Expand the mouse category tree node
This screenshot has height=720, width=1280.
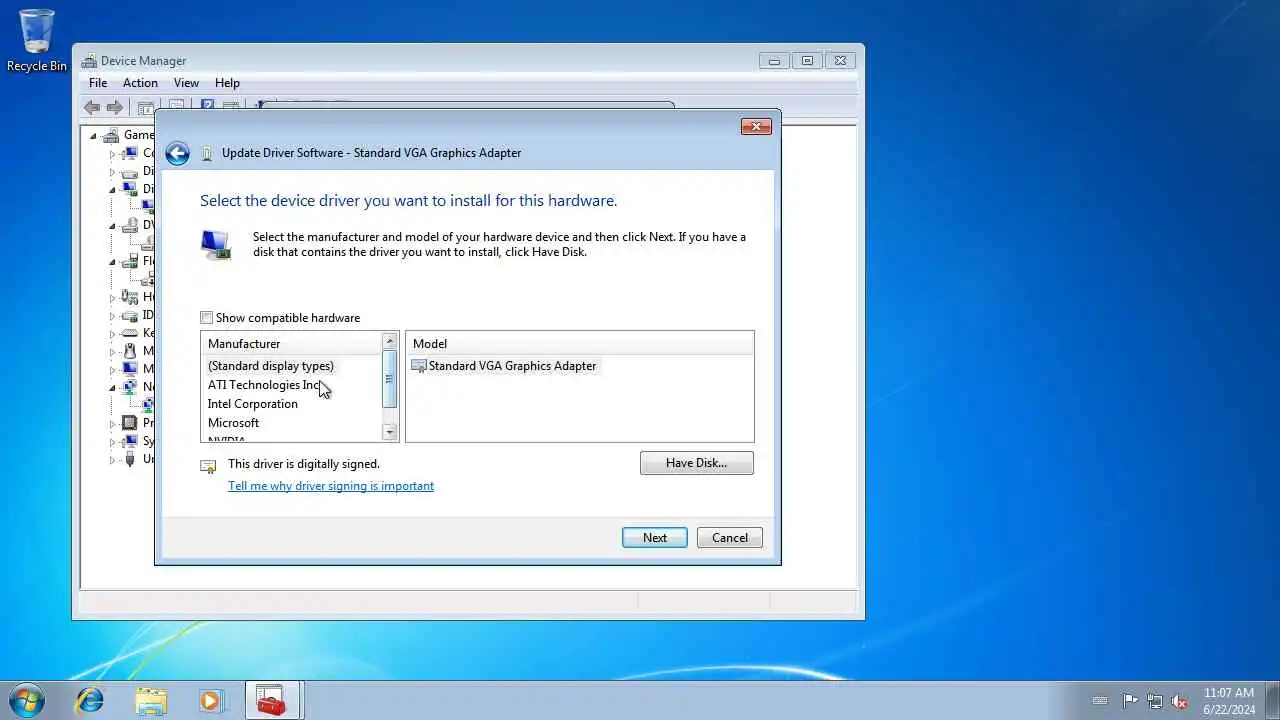tap(113, 351)
